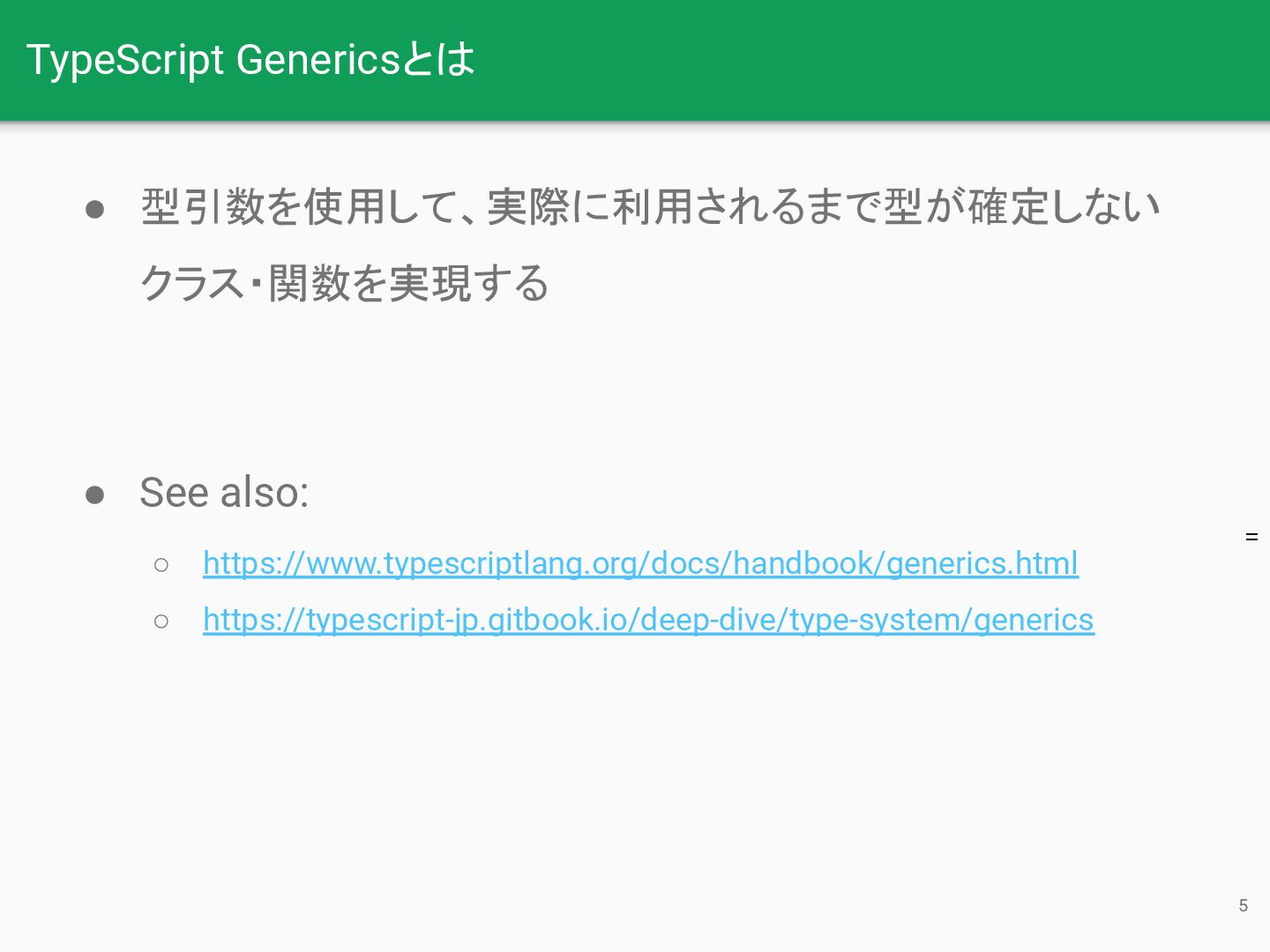
Task: Click the filled bullet beside "See also:"
Action: [x=95, y=495]
